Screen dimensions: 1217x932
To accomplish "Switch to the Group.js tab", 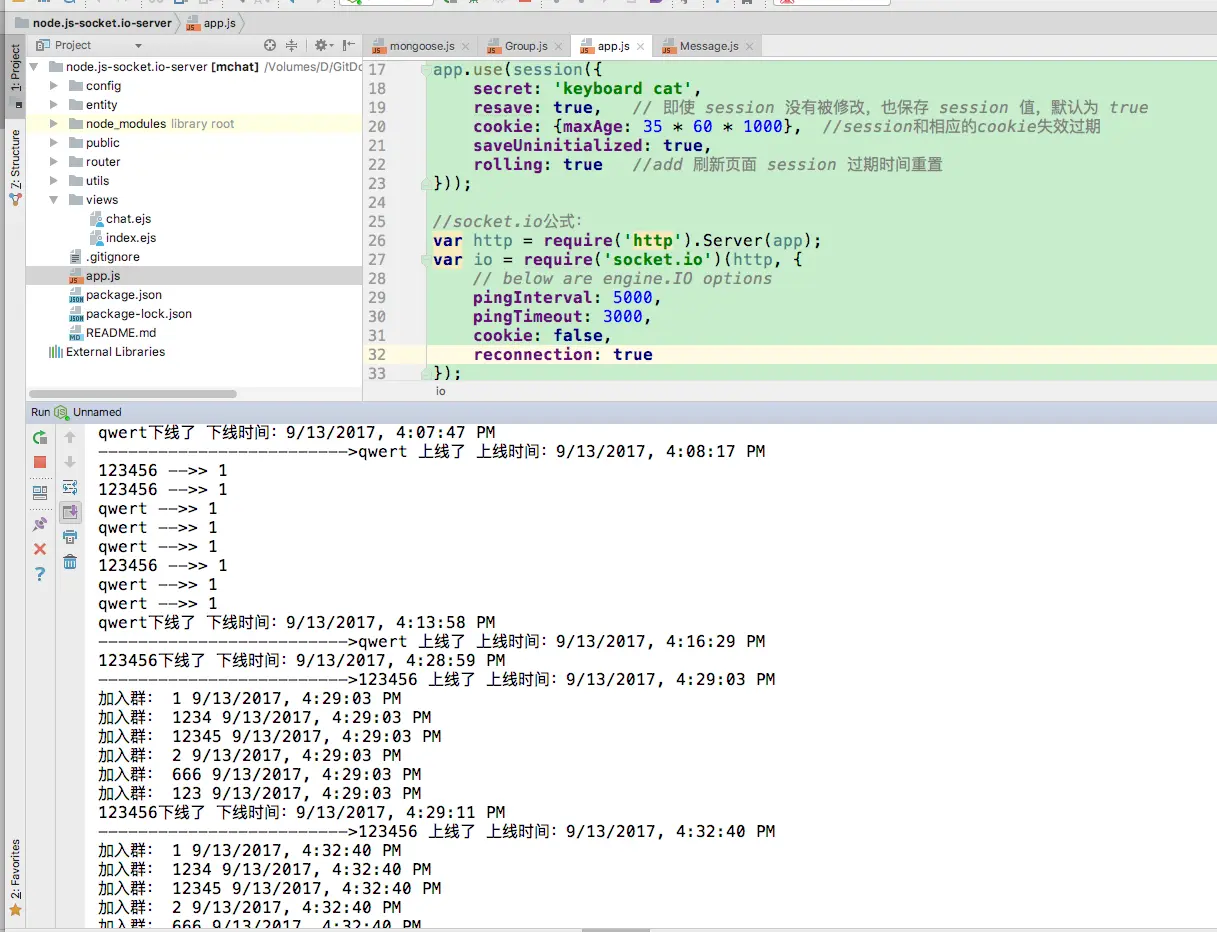I will click(526, 46).
